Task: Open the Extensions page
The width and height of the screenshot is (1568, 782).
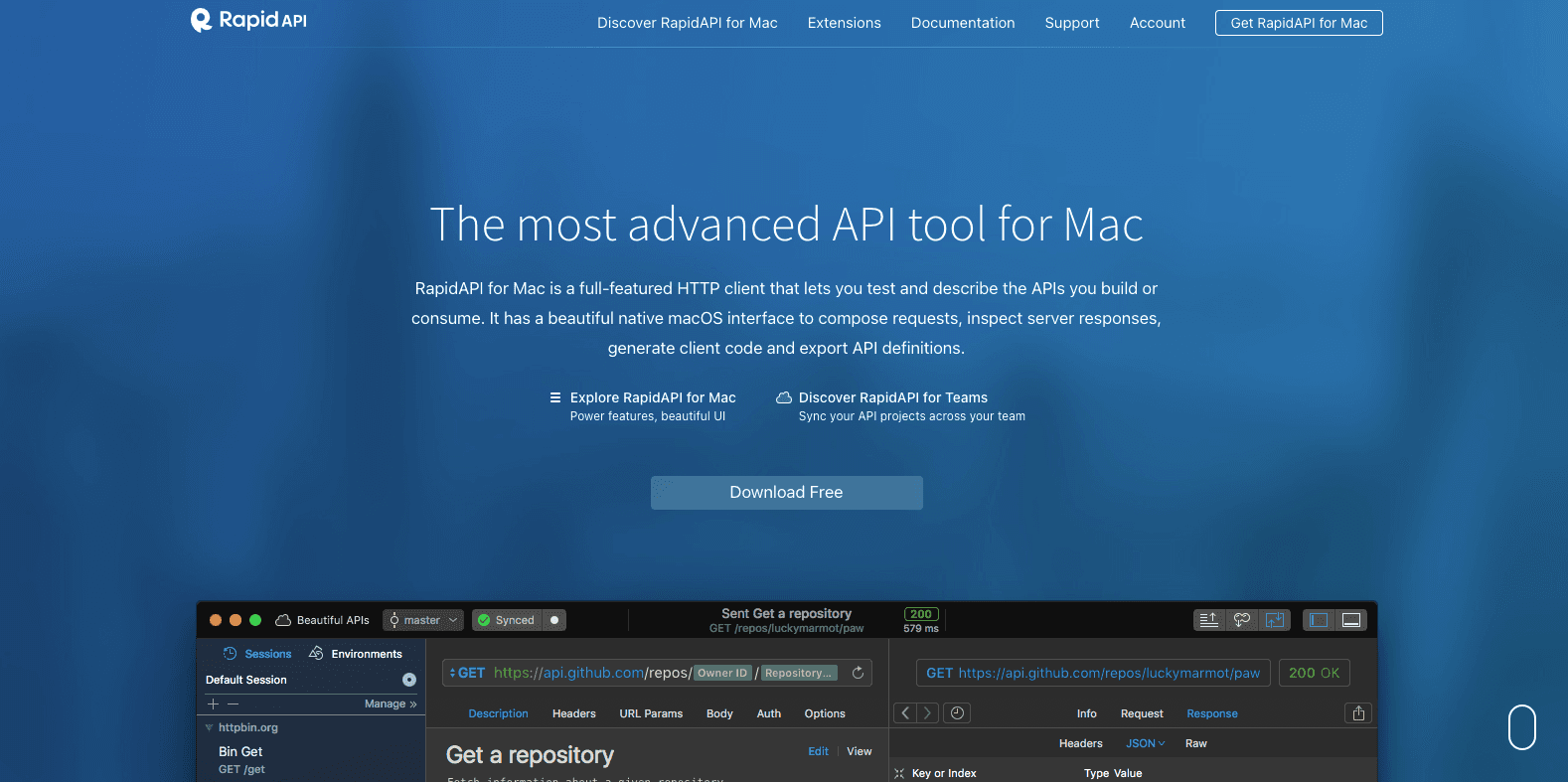Action: tap(844, 23)
